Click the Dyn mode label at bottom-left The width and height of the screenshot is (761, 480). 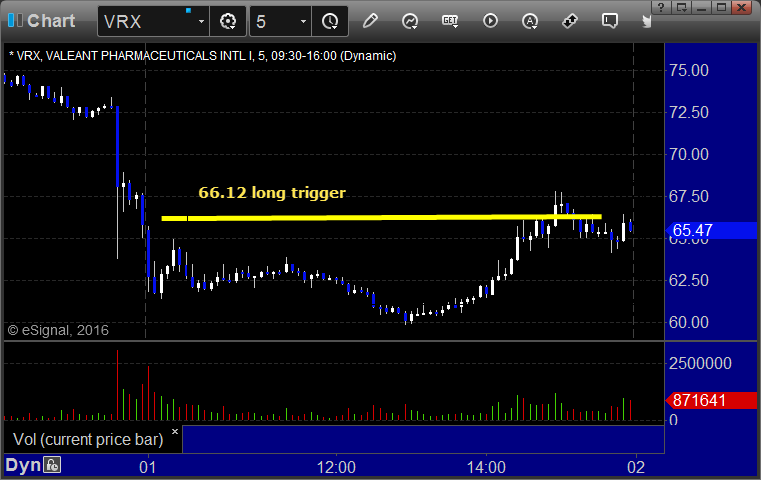coord(23,465)
